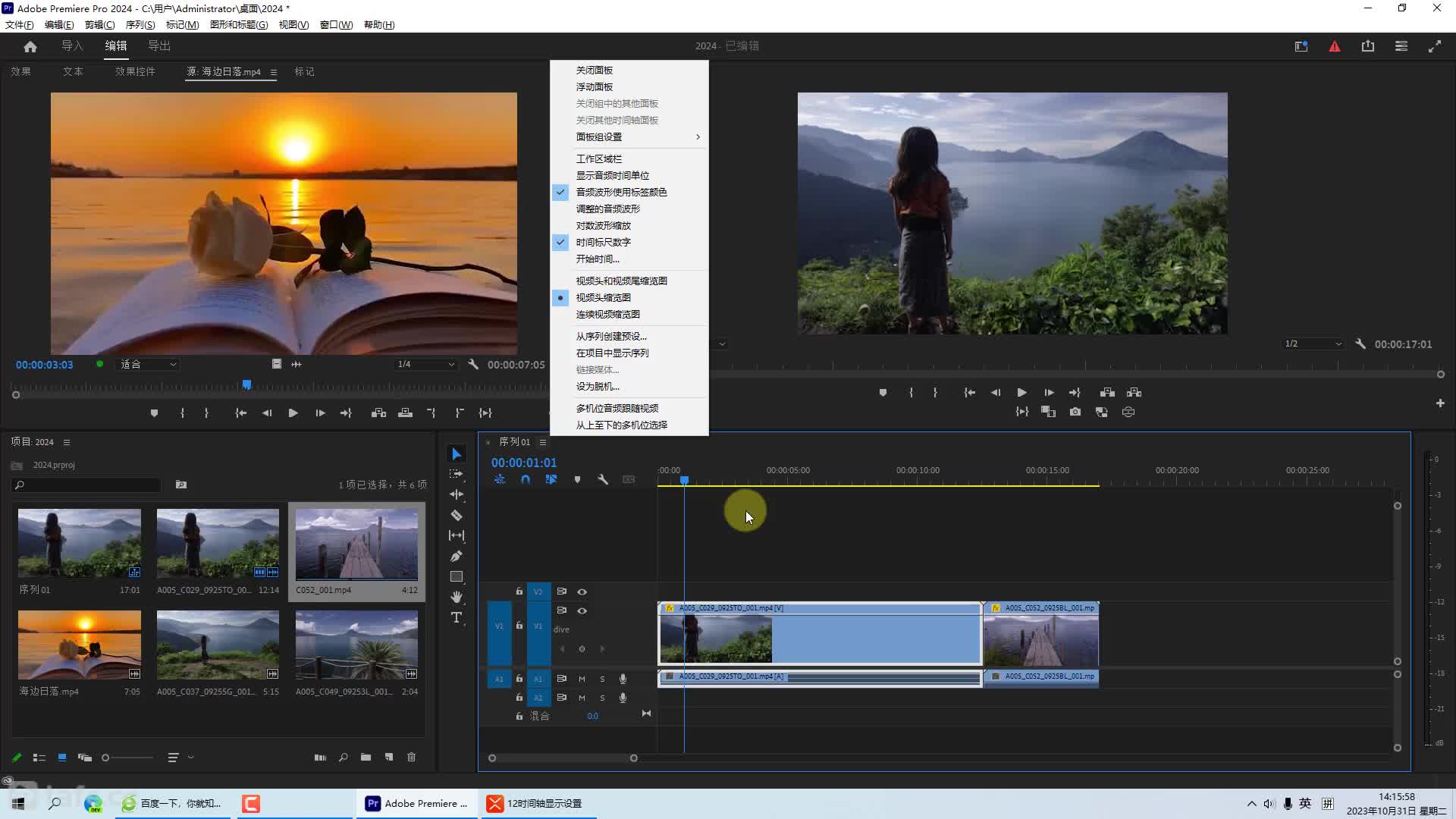Select the Type tool
Screen dimensions: 1456x819
[457, 617]
